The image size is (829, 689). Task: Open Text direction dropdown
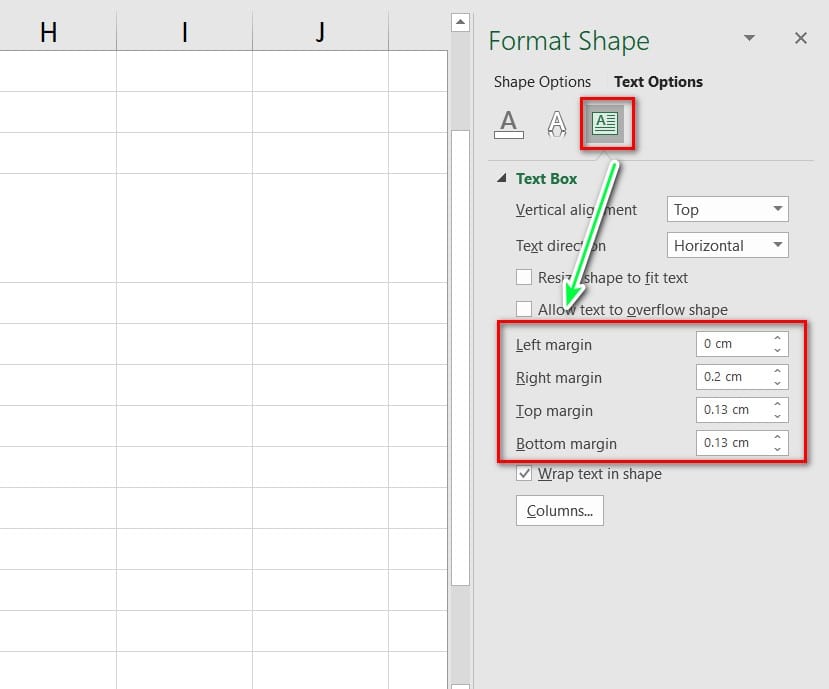click(727, 245)
